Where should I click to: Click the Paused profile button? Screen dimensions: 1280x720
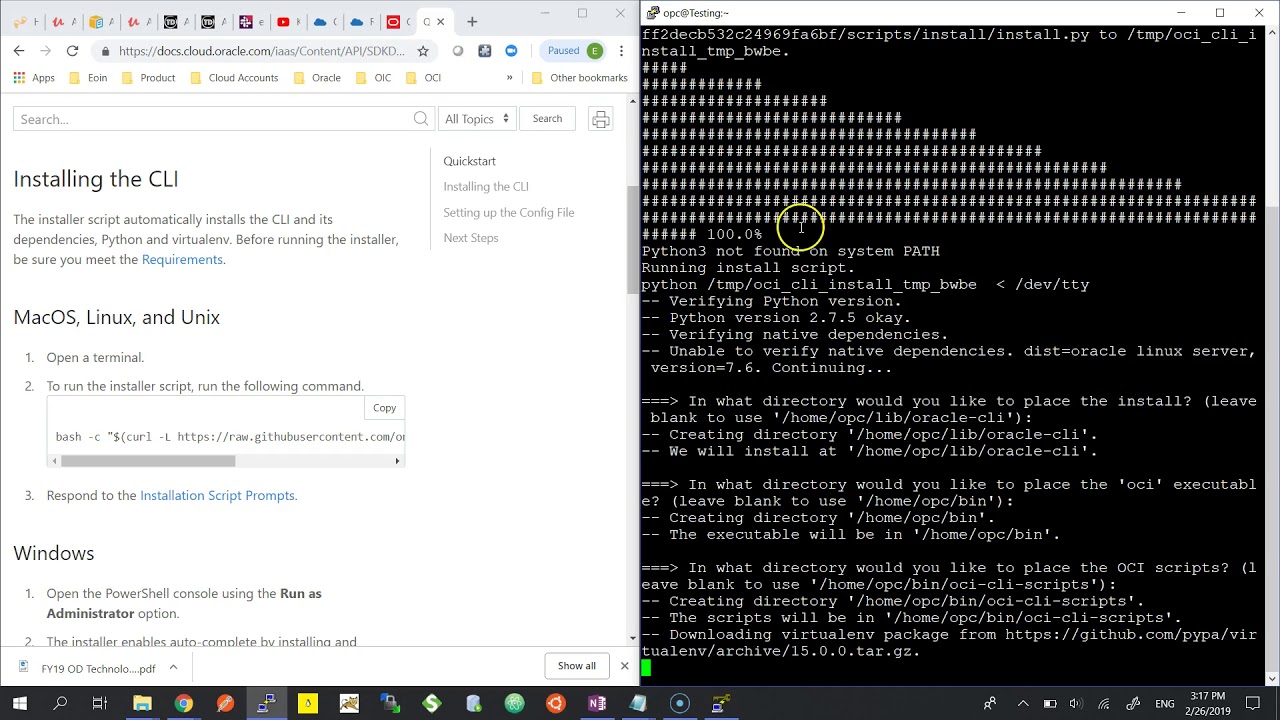click(574, 51)
